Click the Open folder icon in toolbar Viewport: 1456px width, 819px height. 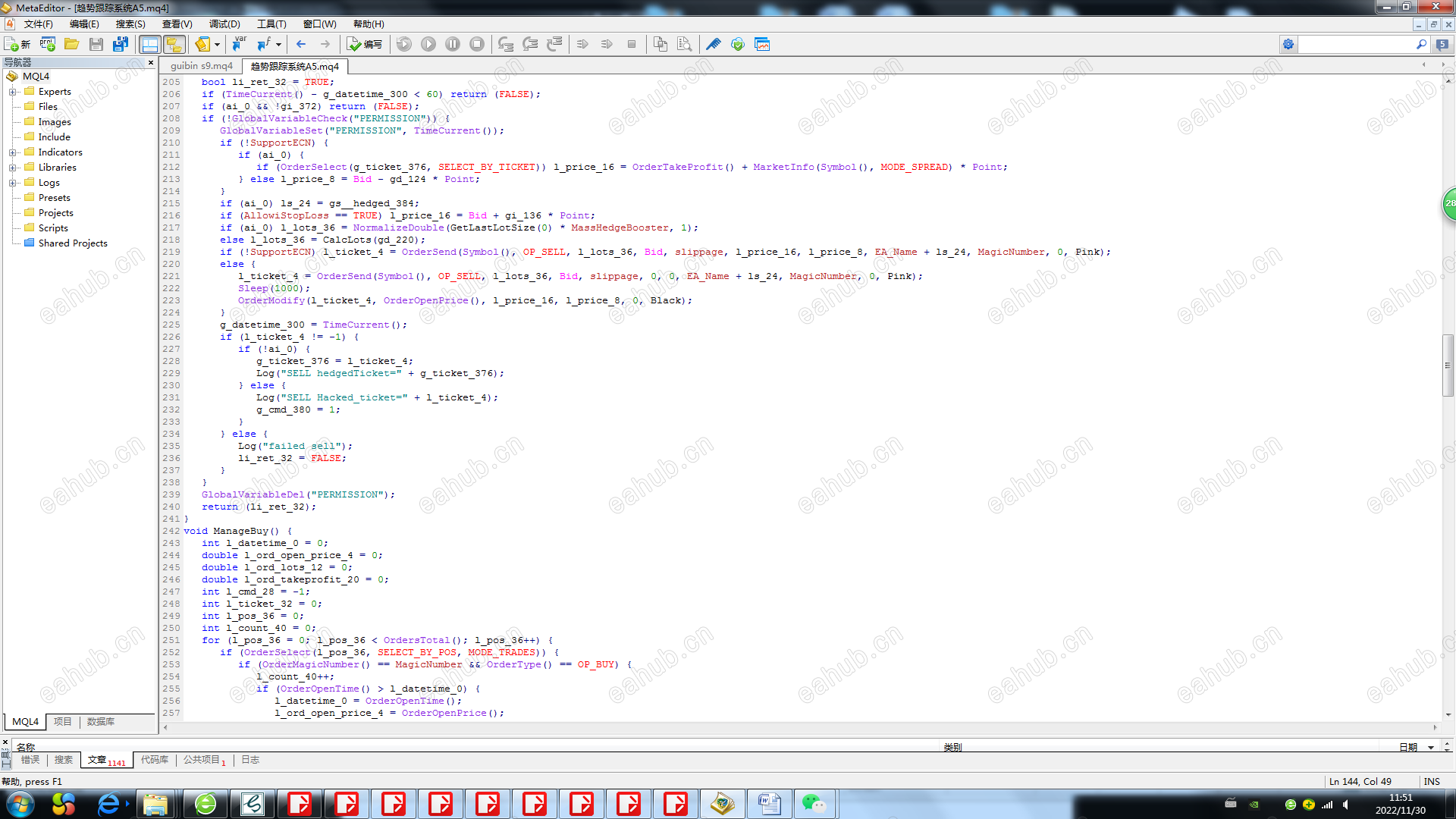pos(71,44)
